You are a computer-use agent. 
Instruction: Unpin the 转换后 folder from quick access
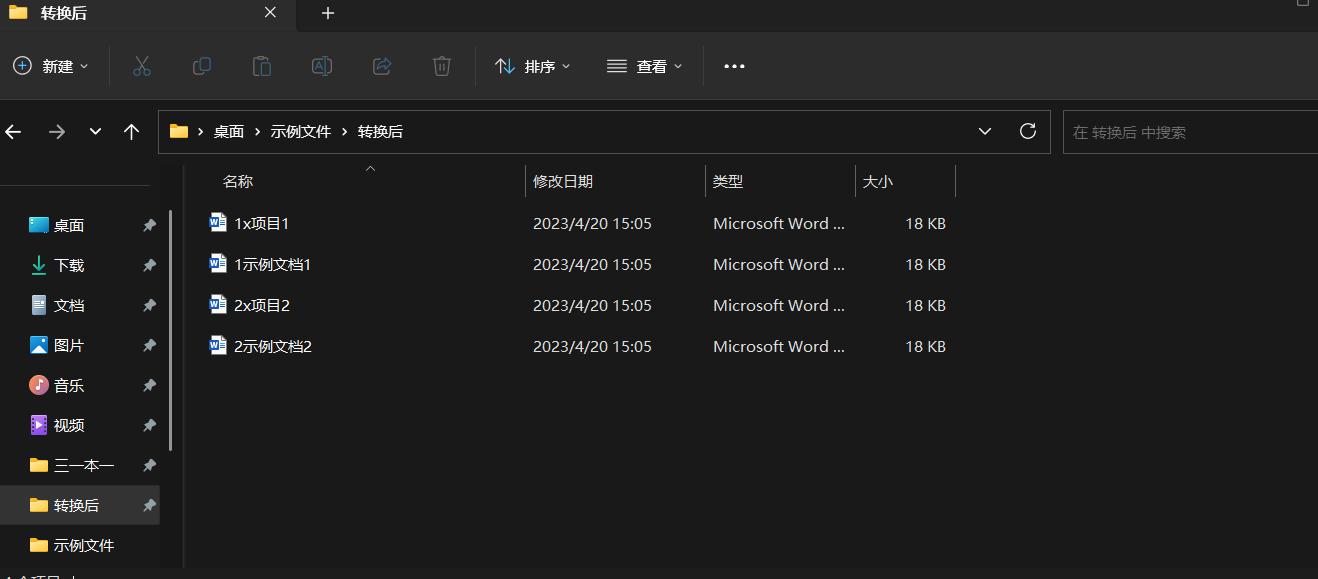point(150,505)
